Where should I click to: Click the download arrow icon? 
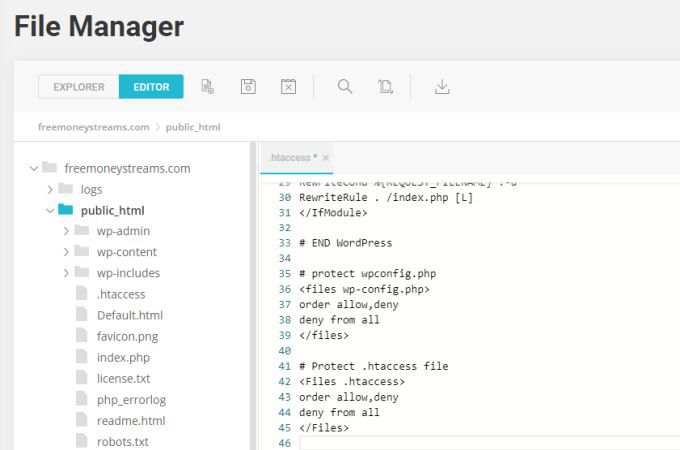click(442, 87)
